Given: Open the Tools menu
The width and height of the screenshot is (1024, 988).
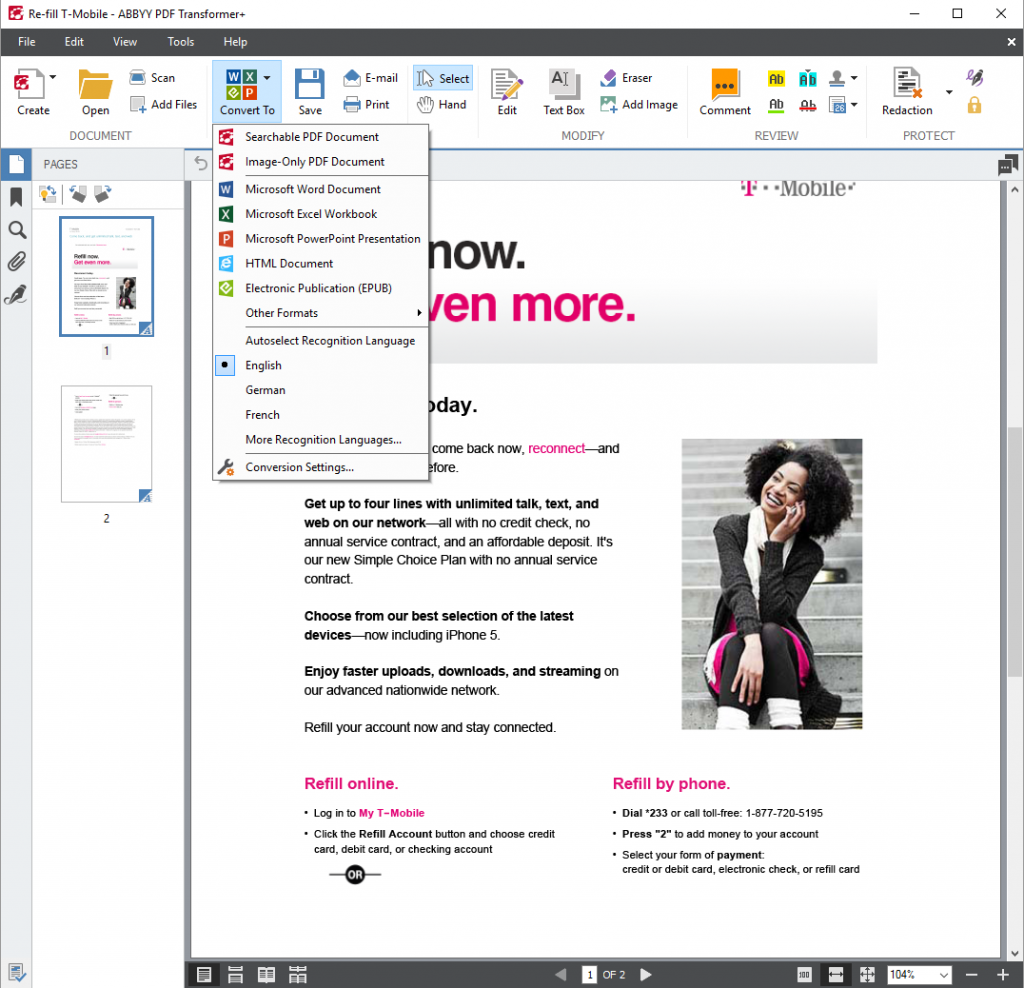Looking at the screenshot, I should click(180, 42).
